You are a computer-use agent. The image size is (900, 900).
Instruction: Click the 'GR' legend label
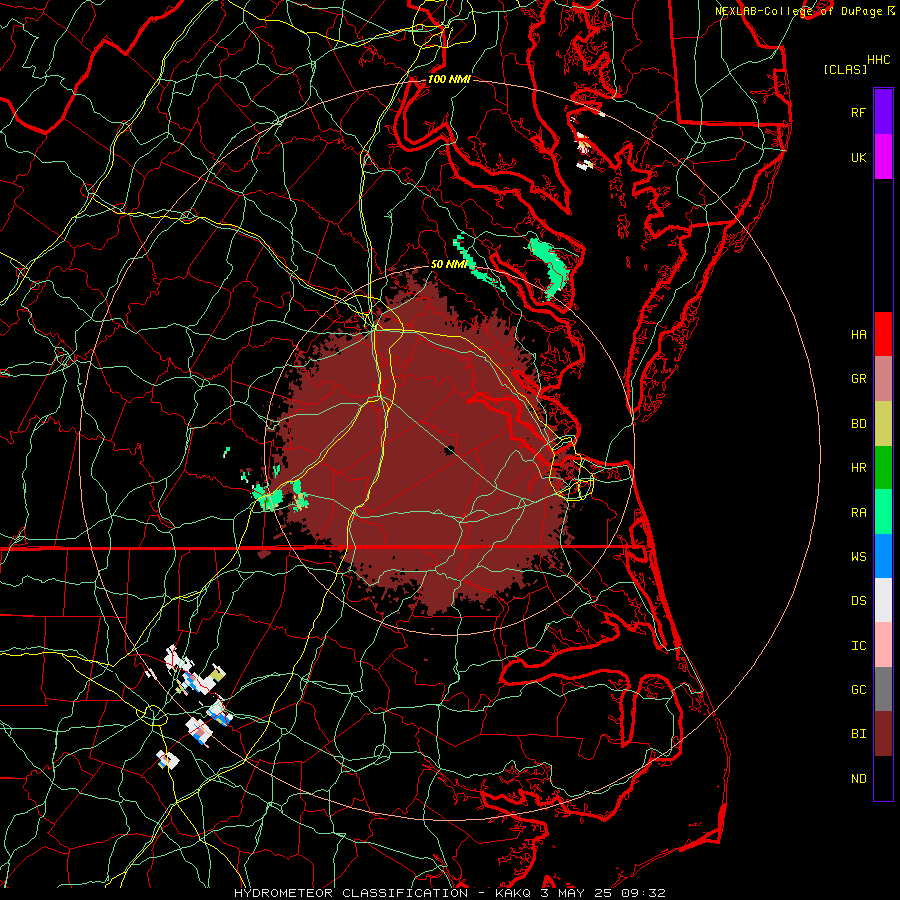tap(858, 379)
